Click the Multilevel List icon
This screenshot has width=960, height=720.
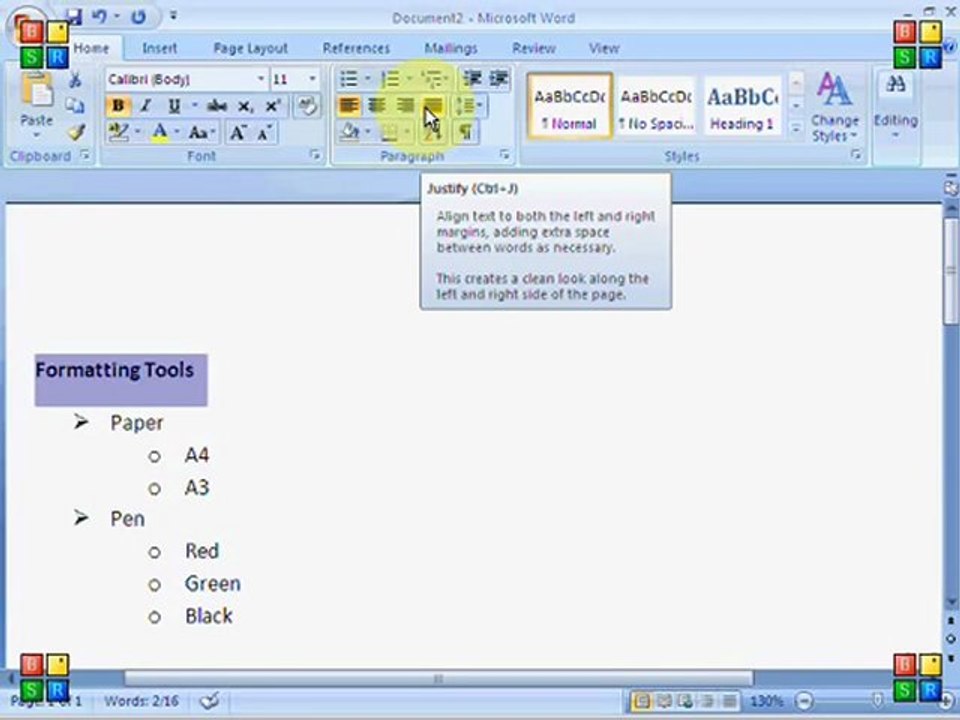click(432, 78)
